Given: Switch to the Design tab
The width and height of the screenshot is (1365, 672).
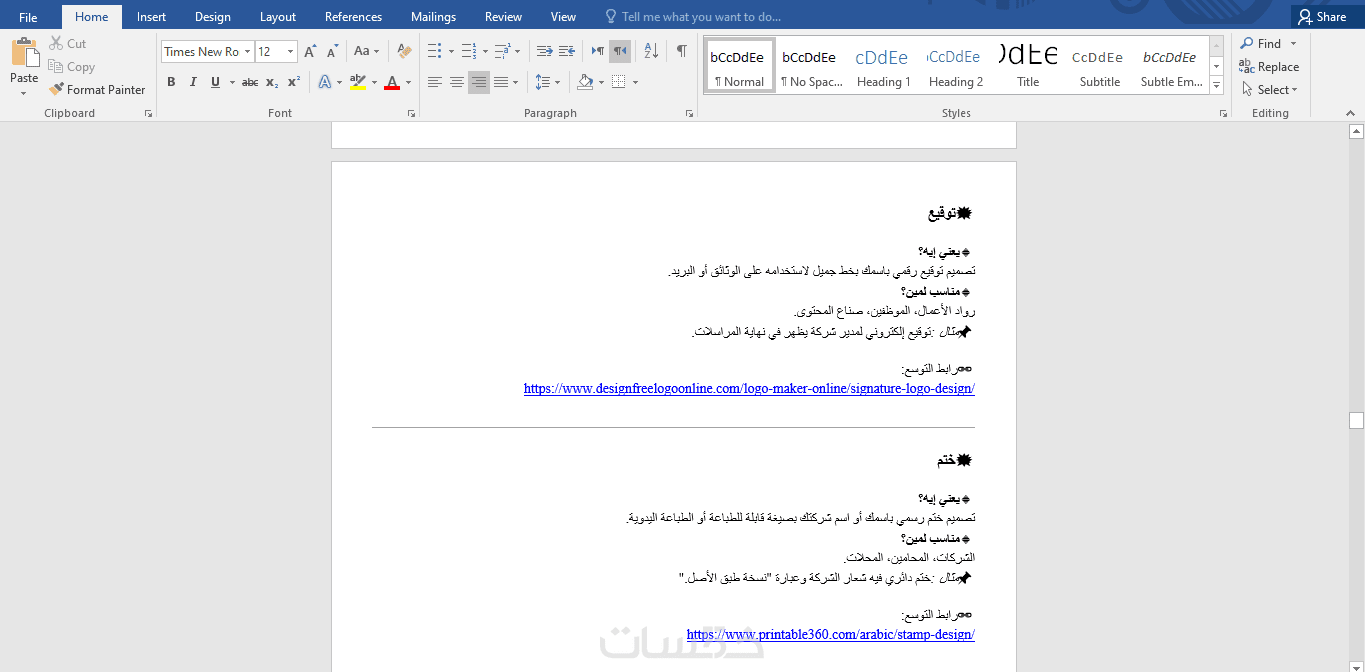Looking at the screenshot, I should (212, 16).
